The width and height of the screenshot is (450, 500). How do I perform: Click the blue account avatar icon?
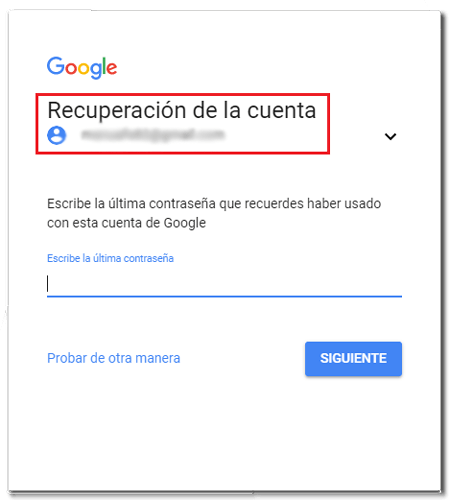click(x=56, y=135)
